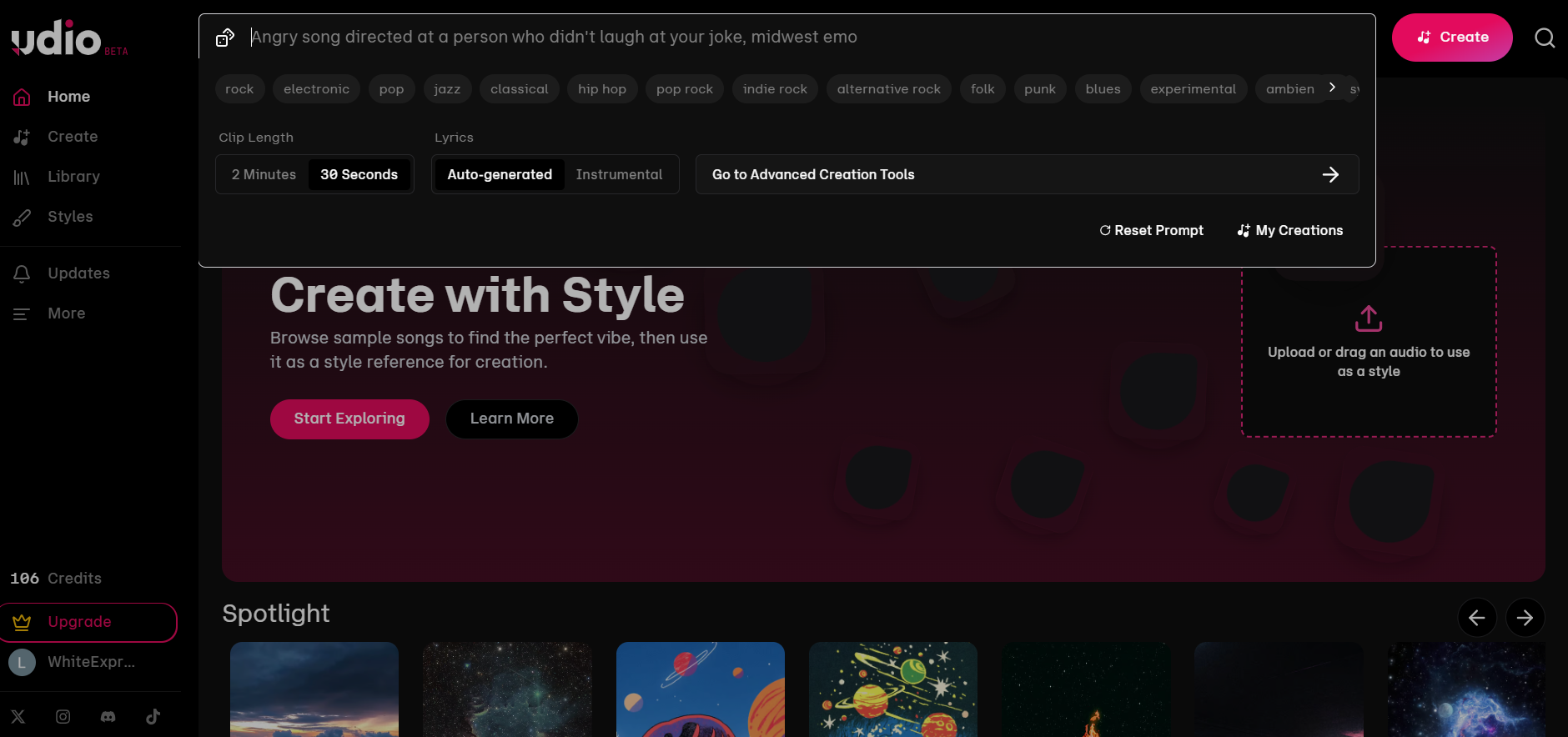
Task: Open the X (Twitter) social link
Action: coord(18,716)
